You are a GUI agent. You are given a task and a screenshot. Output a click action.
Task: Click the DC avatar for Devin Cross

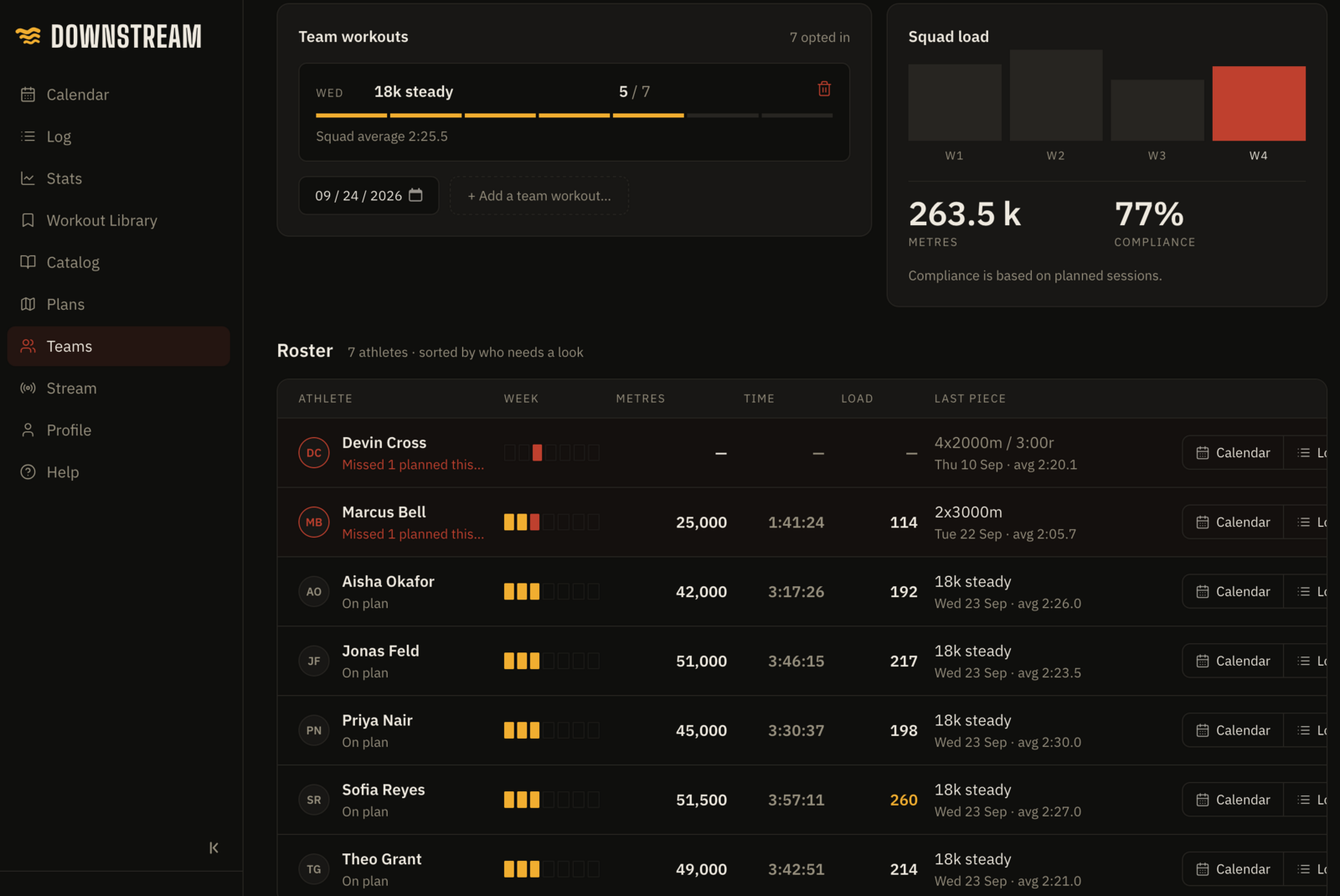(x=314, y=452)
